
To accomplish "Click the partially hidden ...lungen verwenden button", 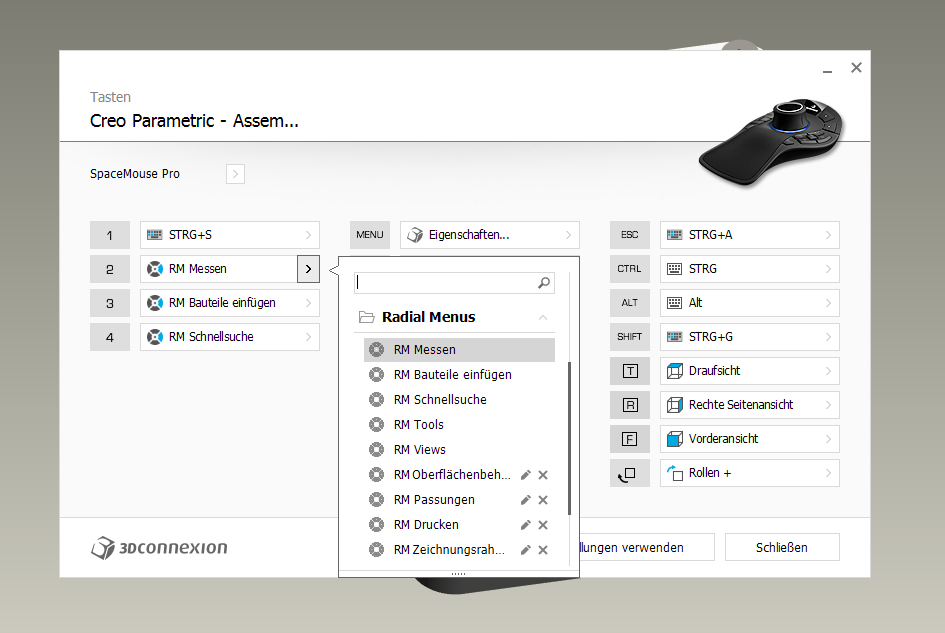I will coord(647,547).
